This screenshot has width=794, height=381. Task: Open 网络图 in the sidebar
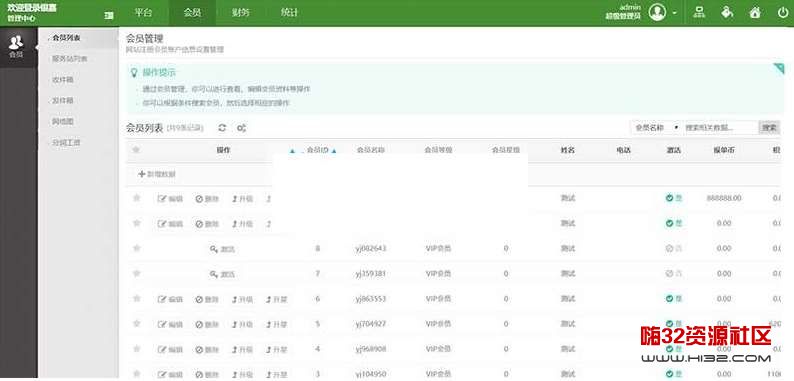point(63,121)
